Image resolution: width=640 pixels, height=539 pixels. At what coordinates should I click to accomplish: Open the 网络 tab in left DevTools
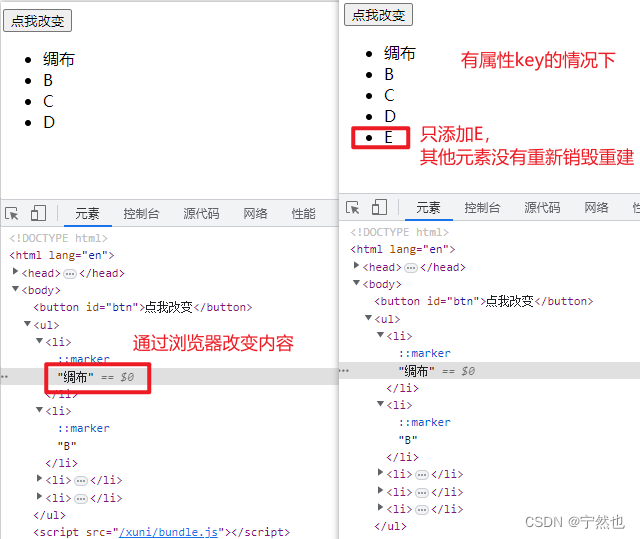pyautogui.click(x=255, y=213)
